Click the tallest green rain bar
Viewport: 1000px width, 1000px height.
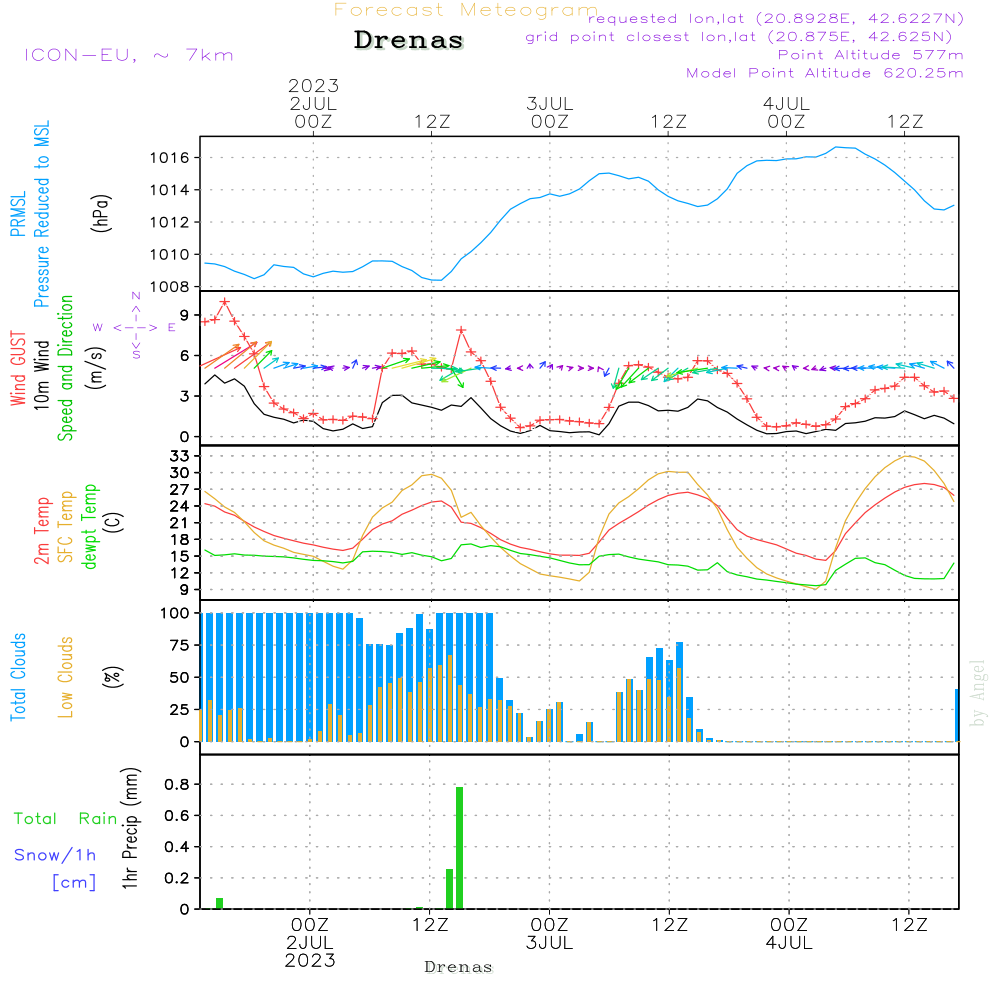(459, 848)
